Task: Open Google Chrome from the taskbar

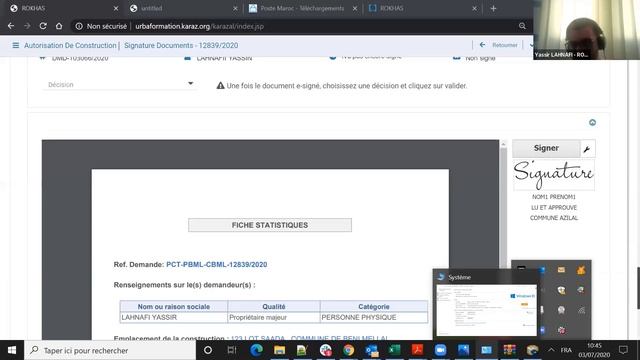Action: click(349, 350)
